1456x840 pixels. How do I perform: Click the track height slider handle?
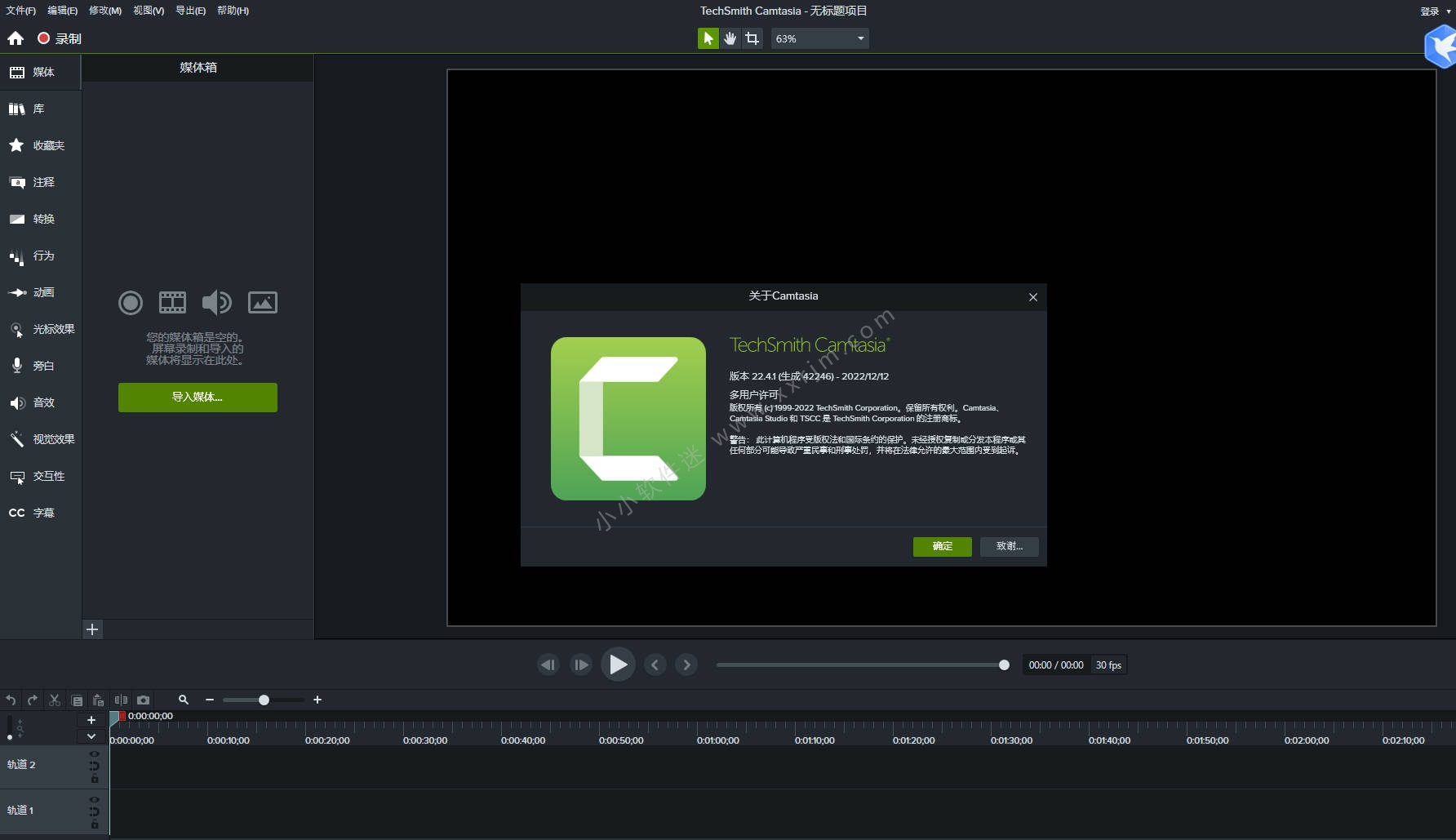pos(10,737)
